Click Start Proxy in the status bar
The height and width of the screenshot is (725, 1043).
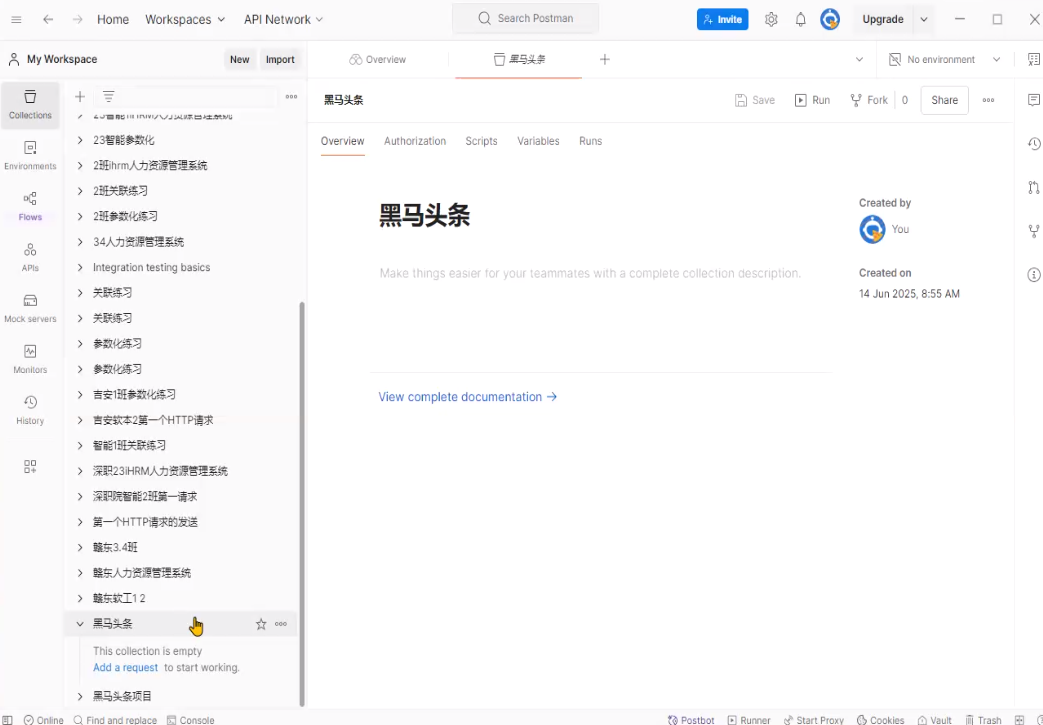(813, 720)
